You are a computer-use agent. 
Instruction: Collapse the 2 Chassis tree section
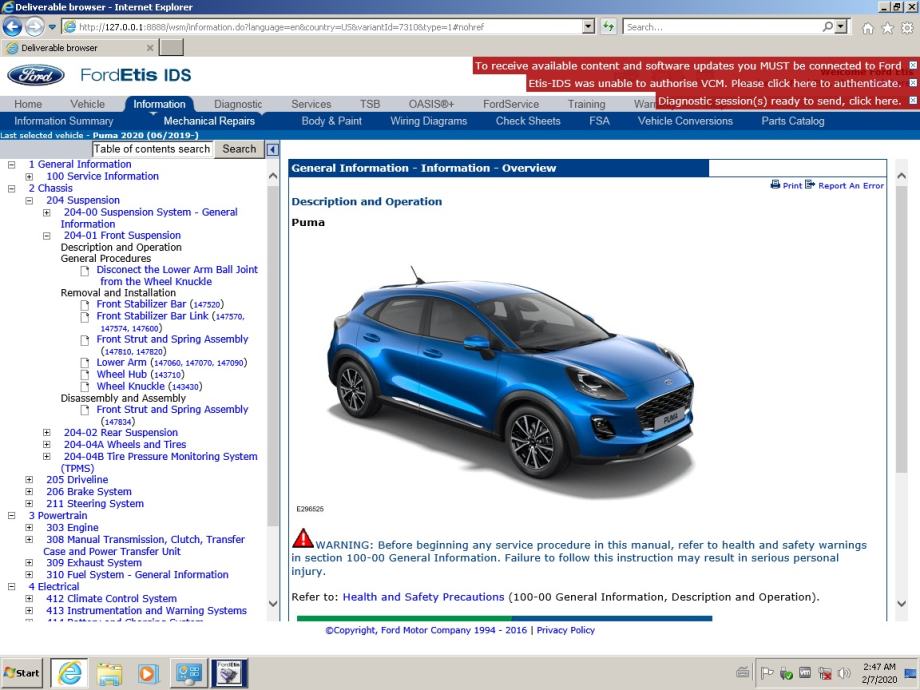(11, 188)
